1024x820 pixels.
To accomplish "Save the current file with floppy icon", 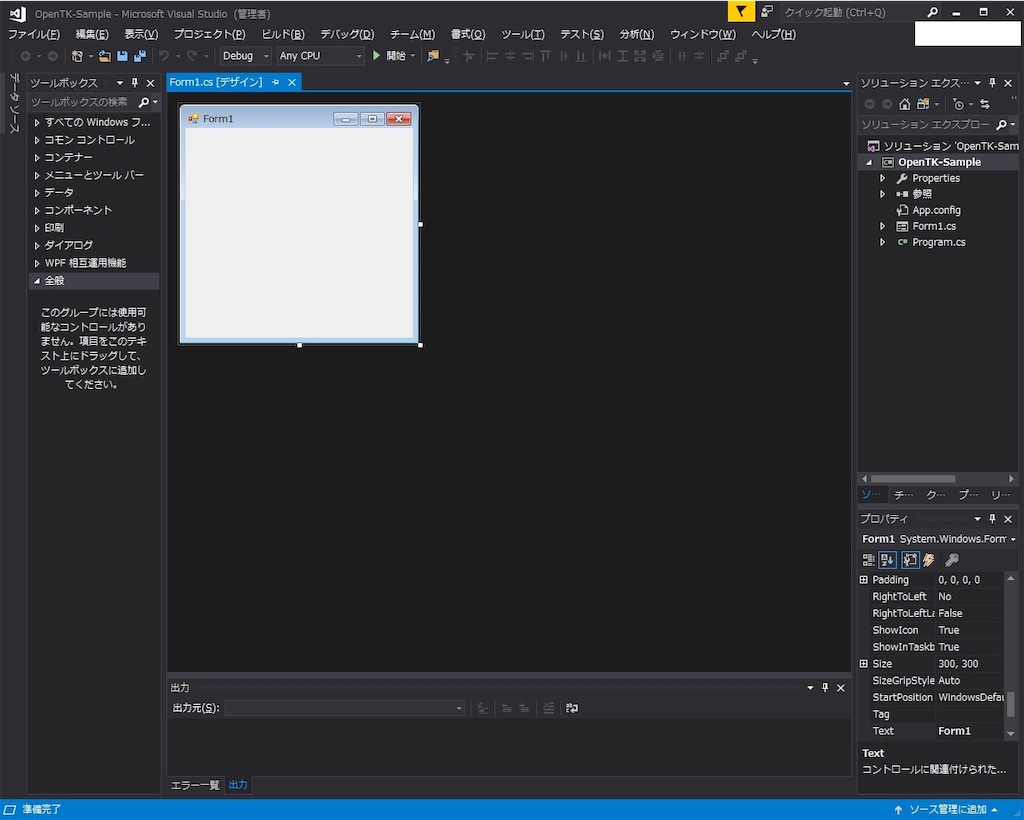I will [x=122, y=56].
